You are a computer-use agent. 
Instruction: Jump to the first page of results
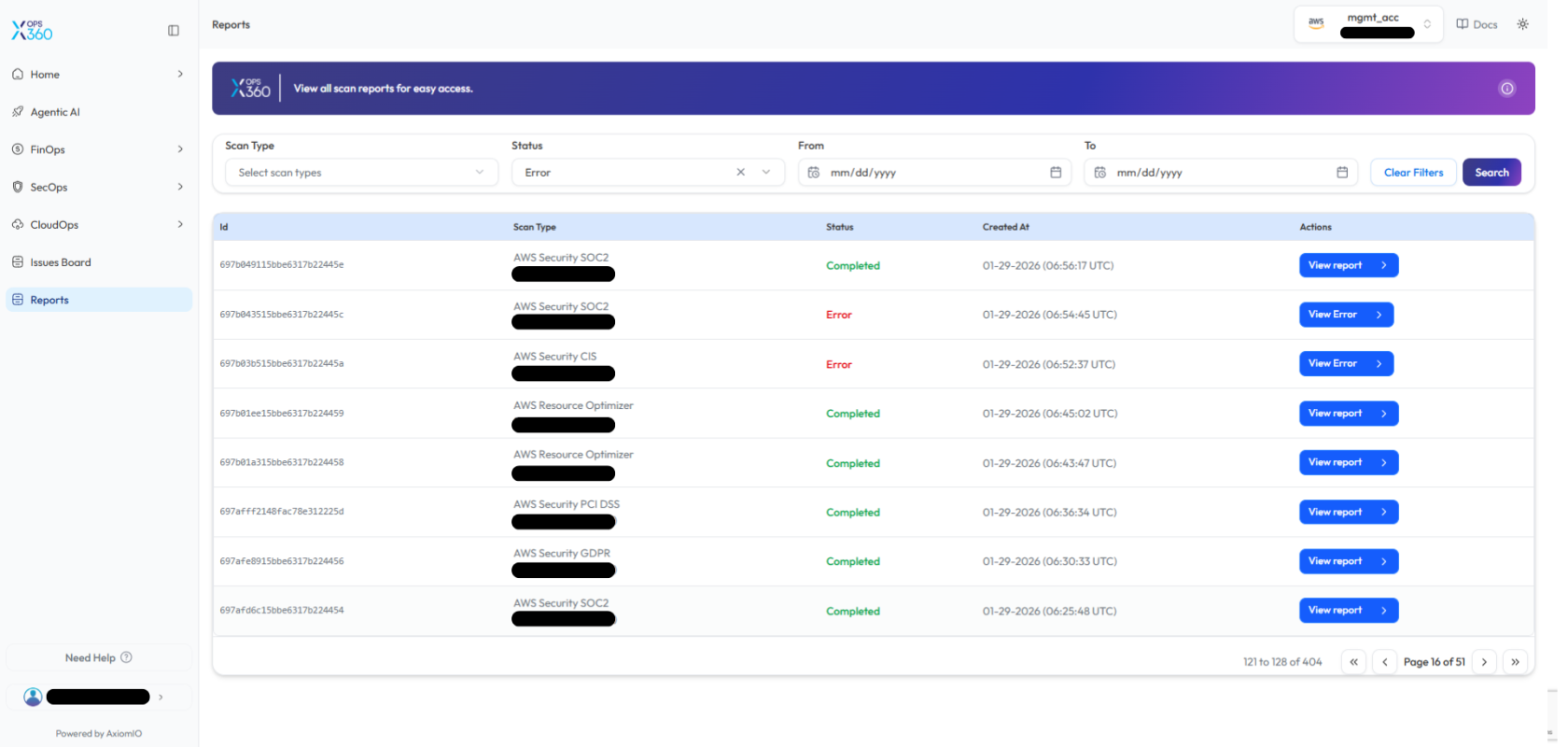coord(1353,662)
